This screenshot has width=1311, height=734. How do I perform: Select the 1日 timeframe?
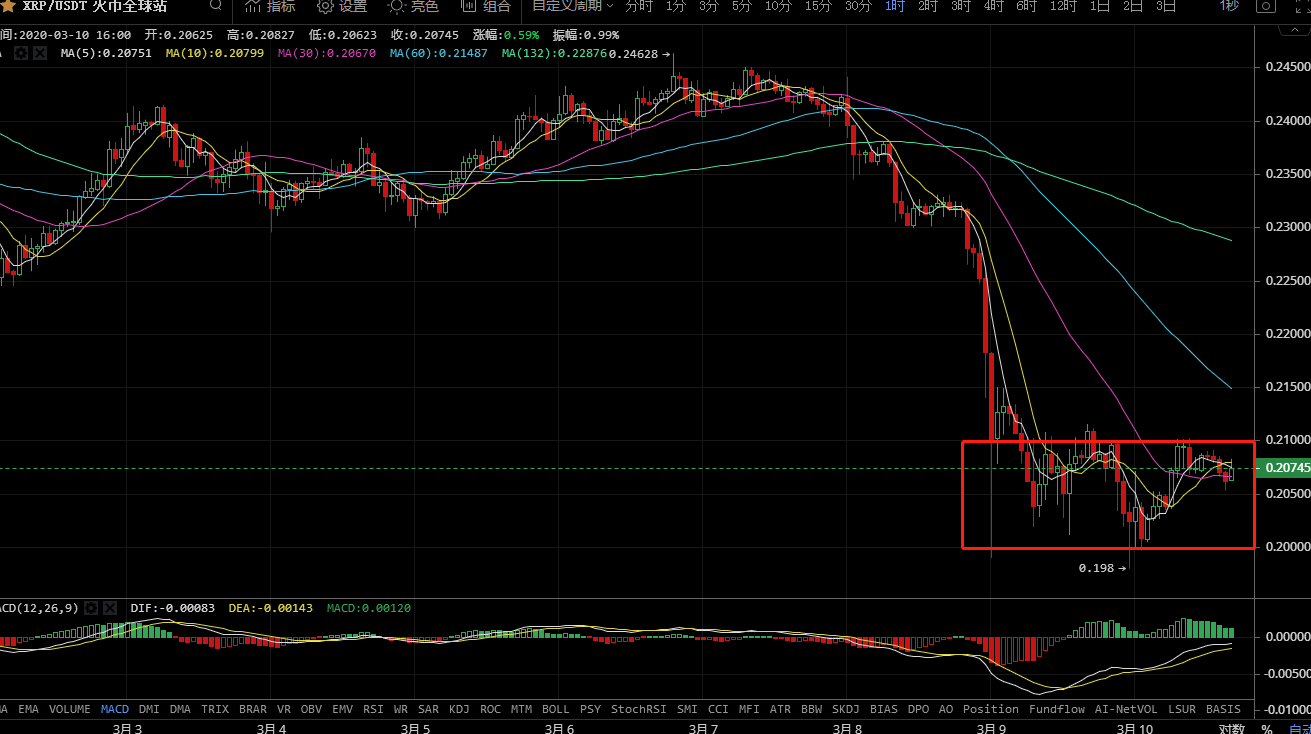[x=1100, y=6]
